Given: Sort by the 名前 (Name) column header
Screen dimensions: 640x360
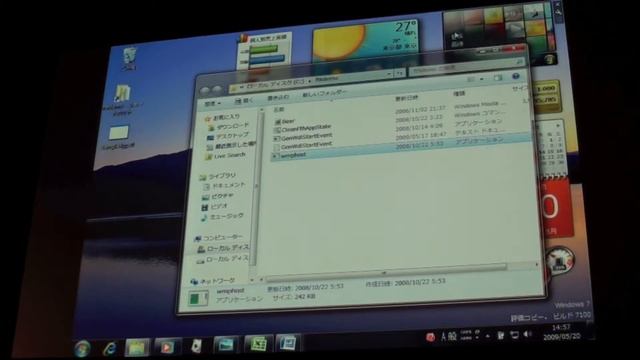Looking at the screenshot, I should tap(278, 110).
